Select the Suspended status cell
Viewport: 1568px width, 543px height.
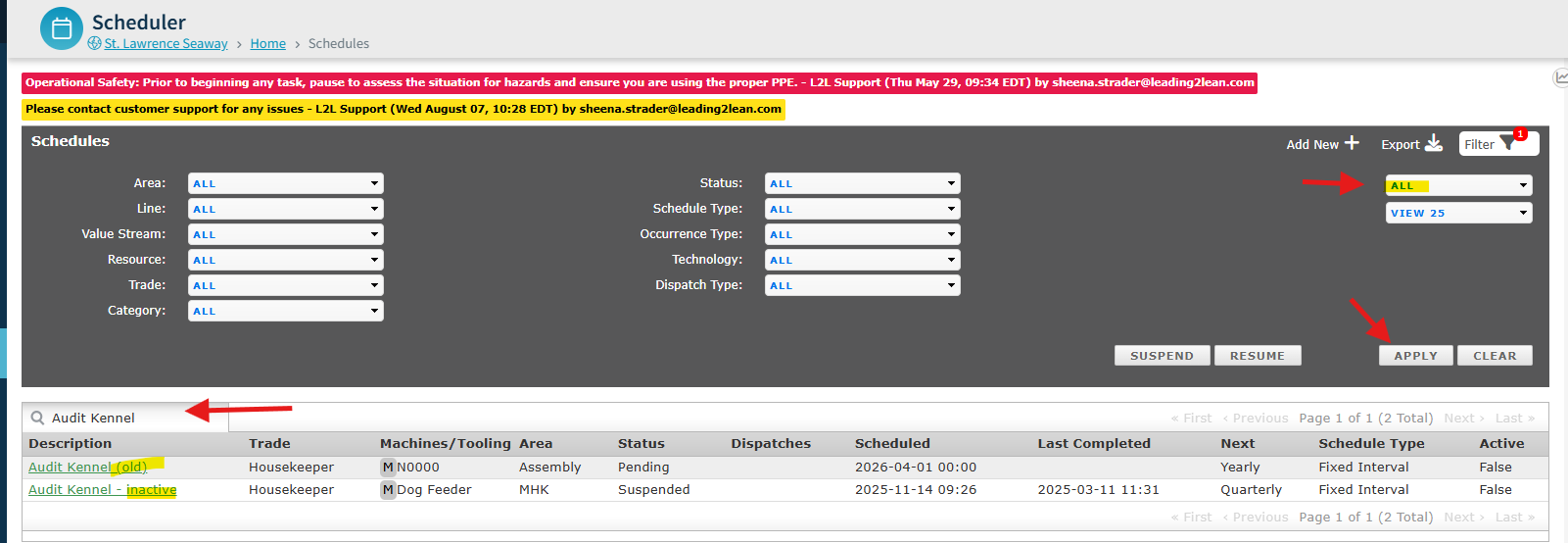coord(654,490)
